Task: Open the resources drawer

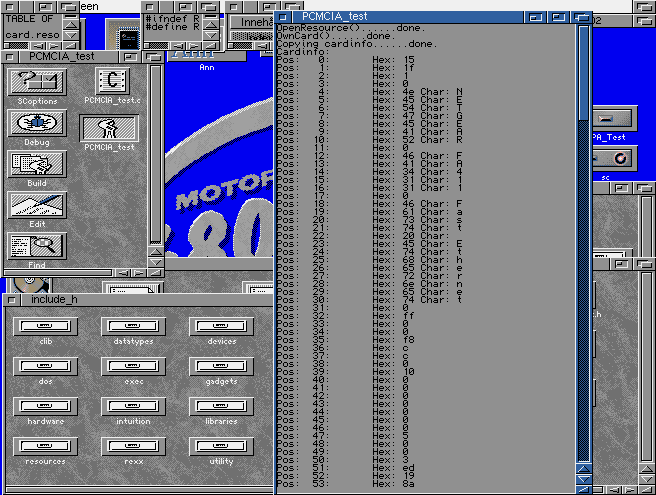Action: (x=45, y=446)
